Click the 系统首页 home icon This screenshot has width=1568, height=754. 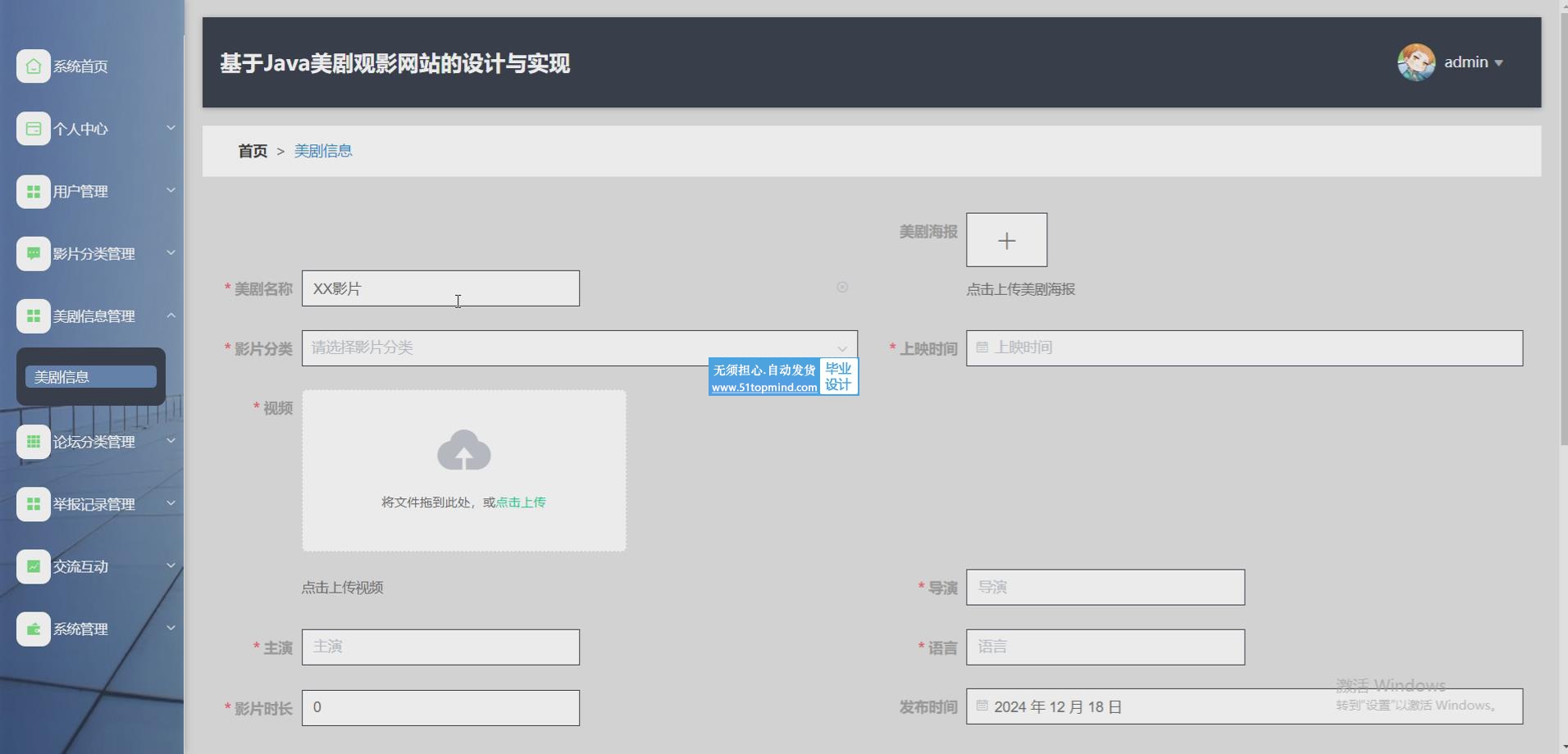click(x=33, y=66)
